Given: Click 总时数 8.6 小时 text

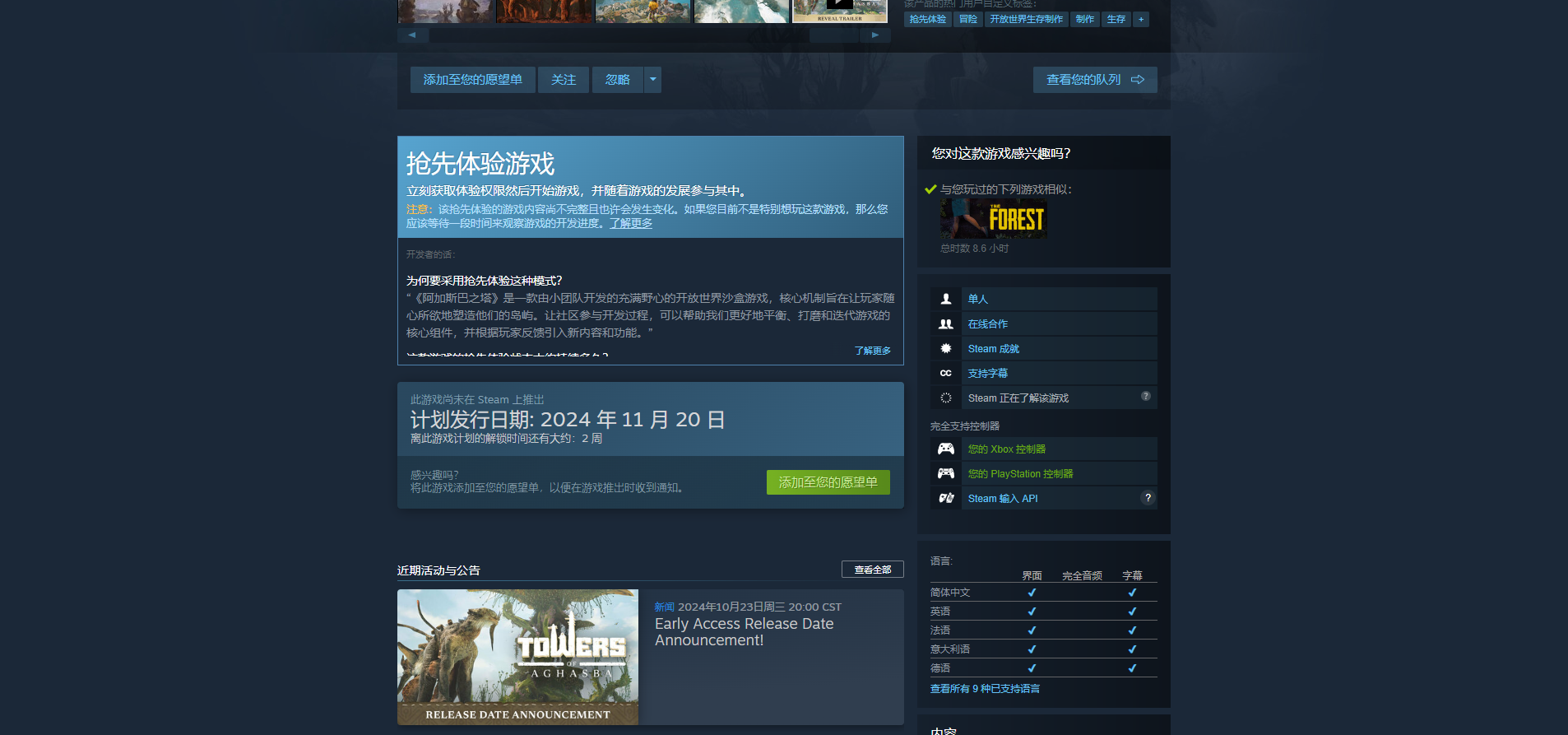Looking at the screenshot, I should [974, 248].
